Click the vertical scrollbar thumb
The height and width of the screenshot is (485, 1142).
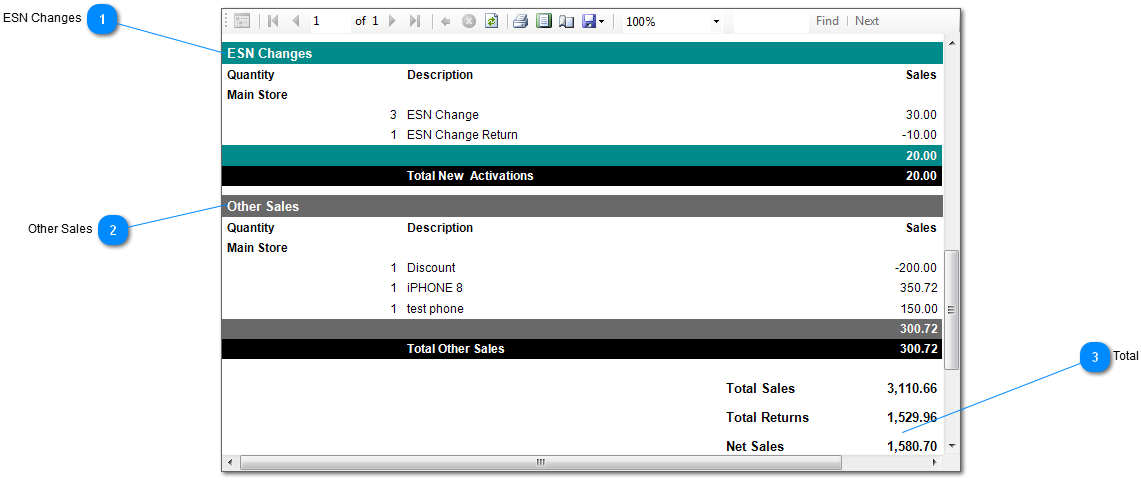click(x=951, y=309)
